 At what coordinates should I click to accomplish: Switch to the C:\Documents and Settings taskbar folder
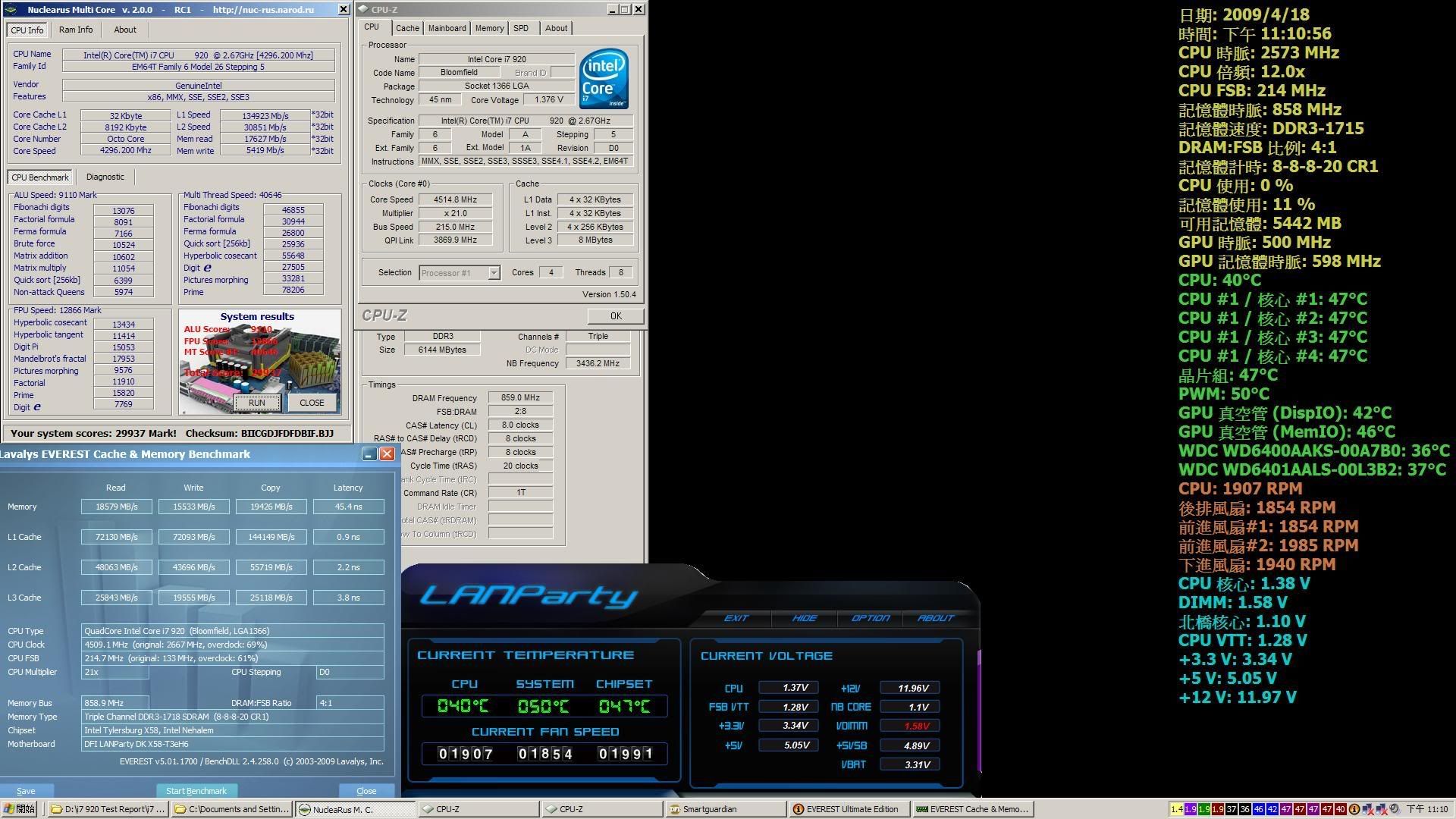[x=231, y=809]
